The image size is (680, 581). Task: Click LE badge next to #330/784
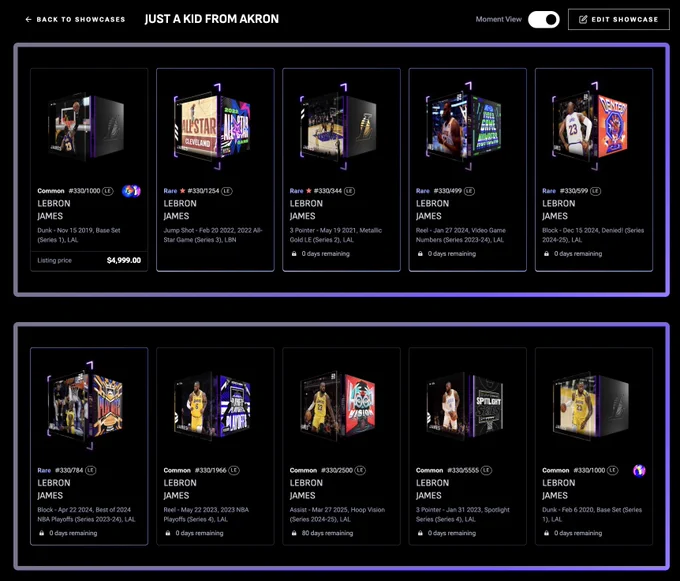tap(91, 470)
